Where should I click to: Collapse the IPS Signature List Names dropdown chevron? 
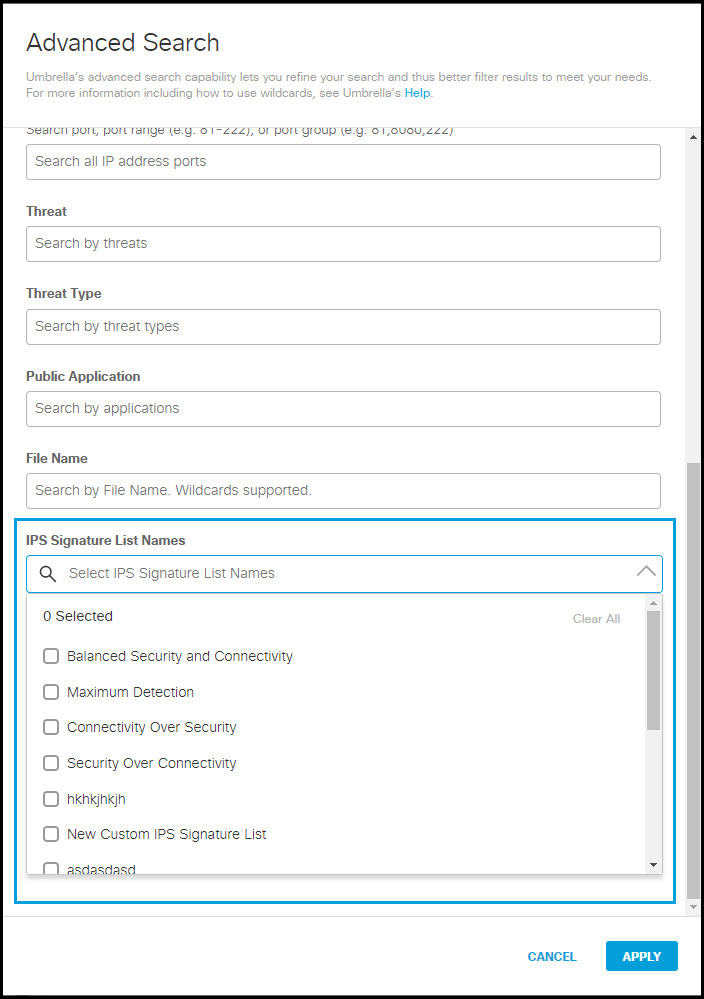point(646,572)
